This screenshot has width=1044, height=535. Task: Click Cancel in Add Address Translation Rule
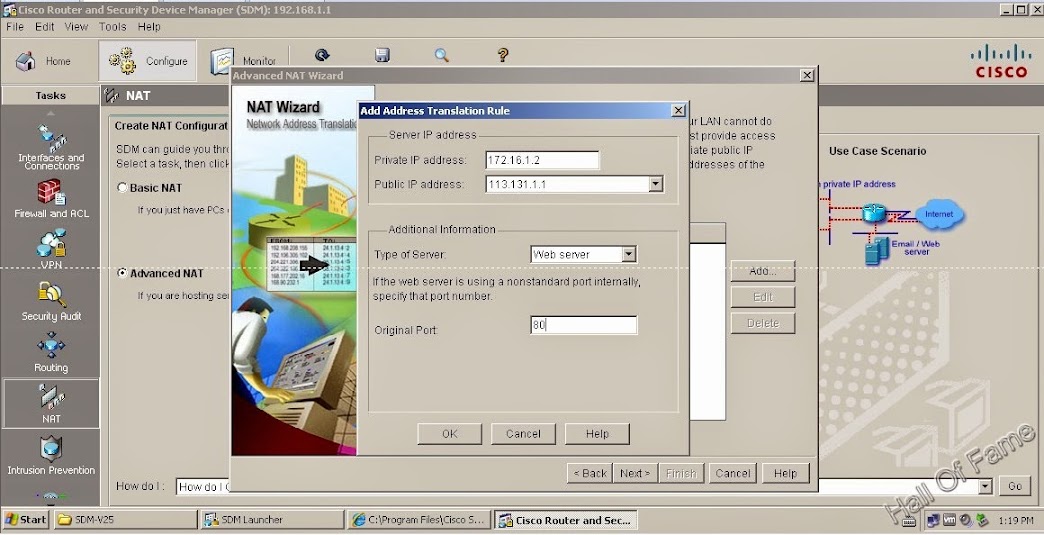(x=523, y=434)
